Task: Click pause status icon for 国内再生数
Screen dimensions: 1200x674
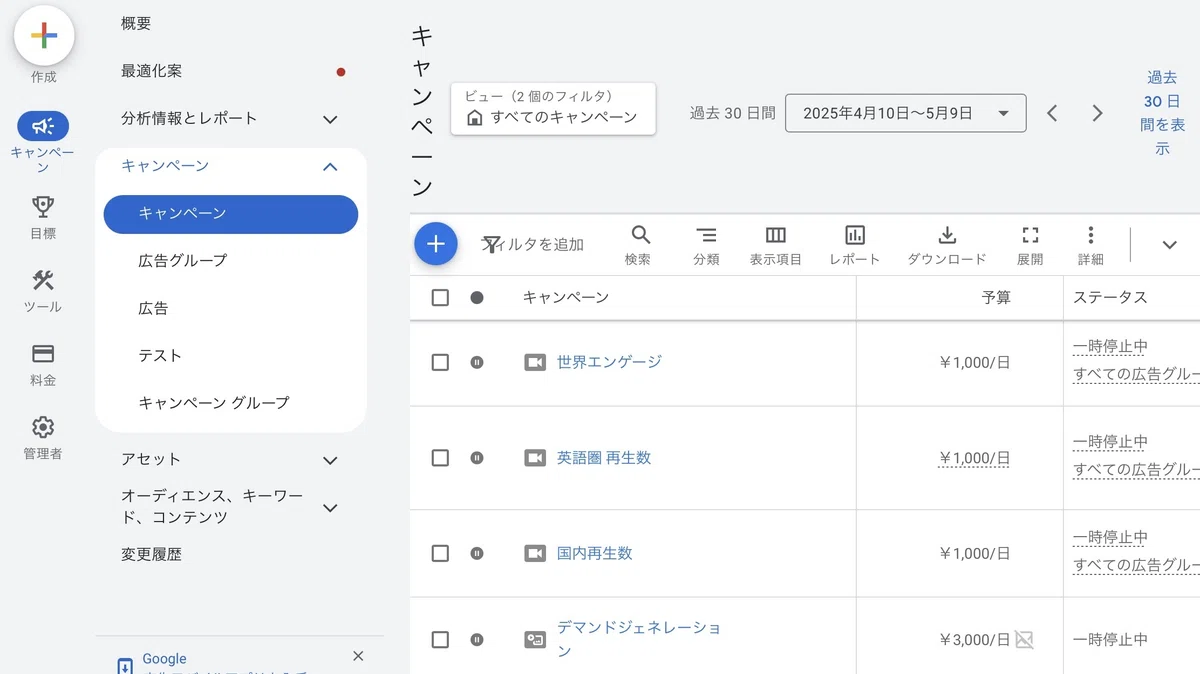Action: coord(477,553)
